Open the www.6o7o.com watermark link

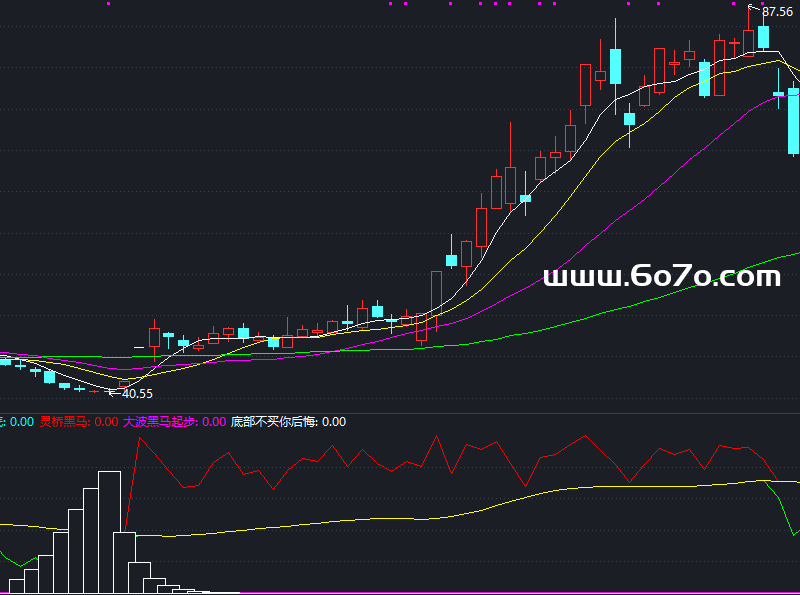pyautogui.click(x=661, y=277)
